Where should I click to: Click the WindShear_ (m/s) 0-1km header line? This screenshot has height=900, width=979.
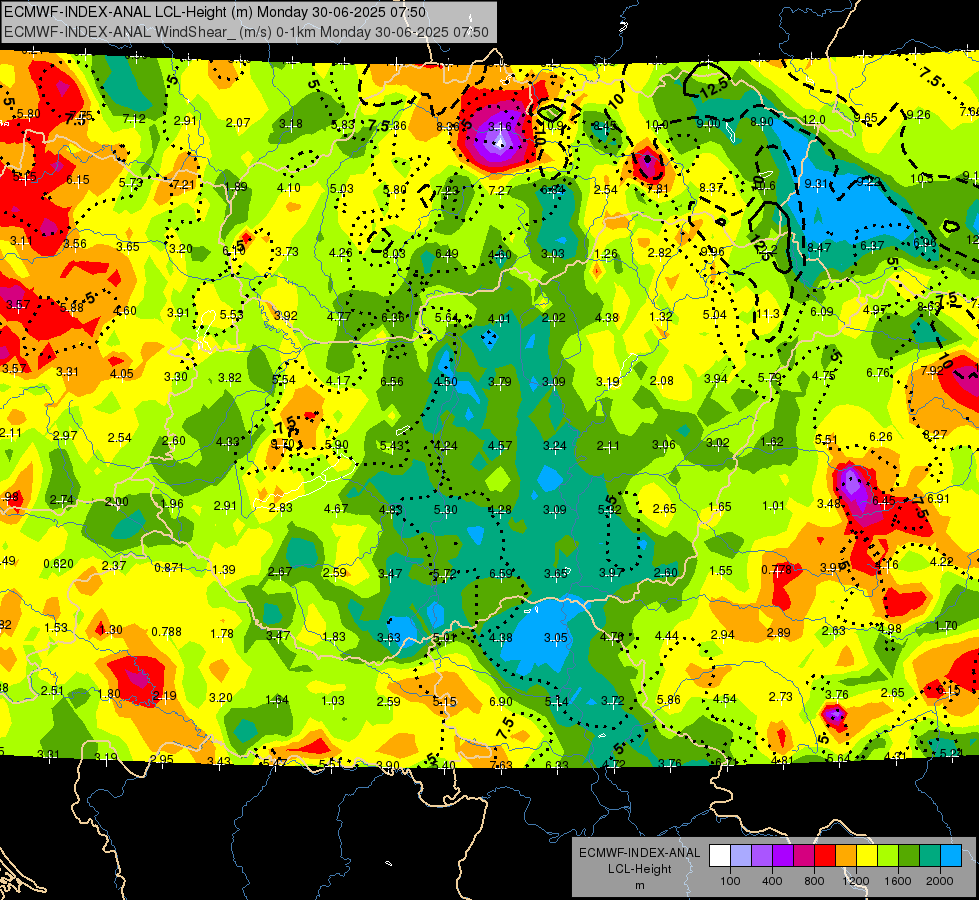pyautogui.click(x=246, y=32)
